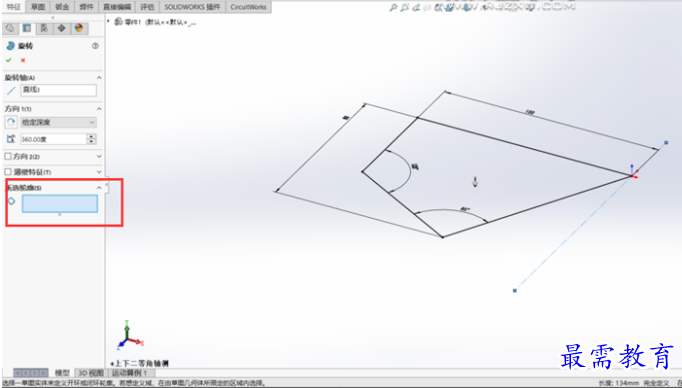The width and height of the screenshot is (682, 388).
Task: Click the 80° angle dimension in sketch
Action: click(465, 210)
